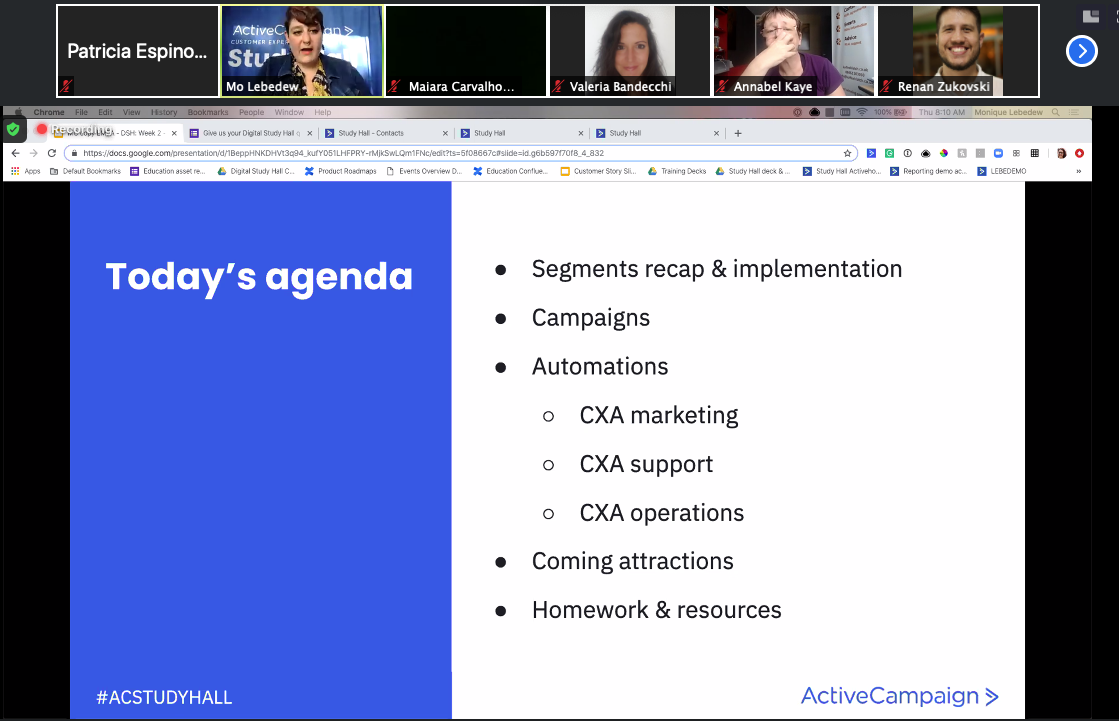Open the Product Roadmaps bookmark
This screenshot has height=721, width=1119.
pos(340,171)
